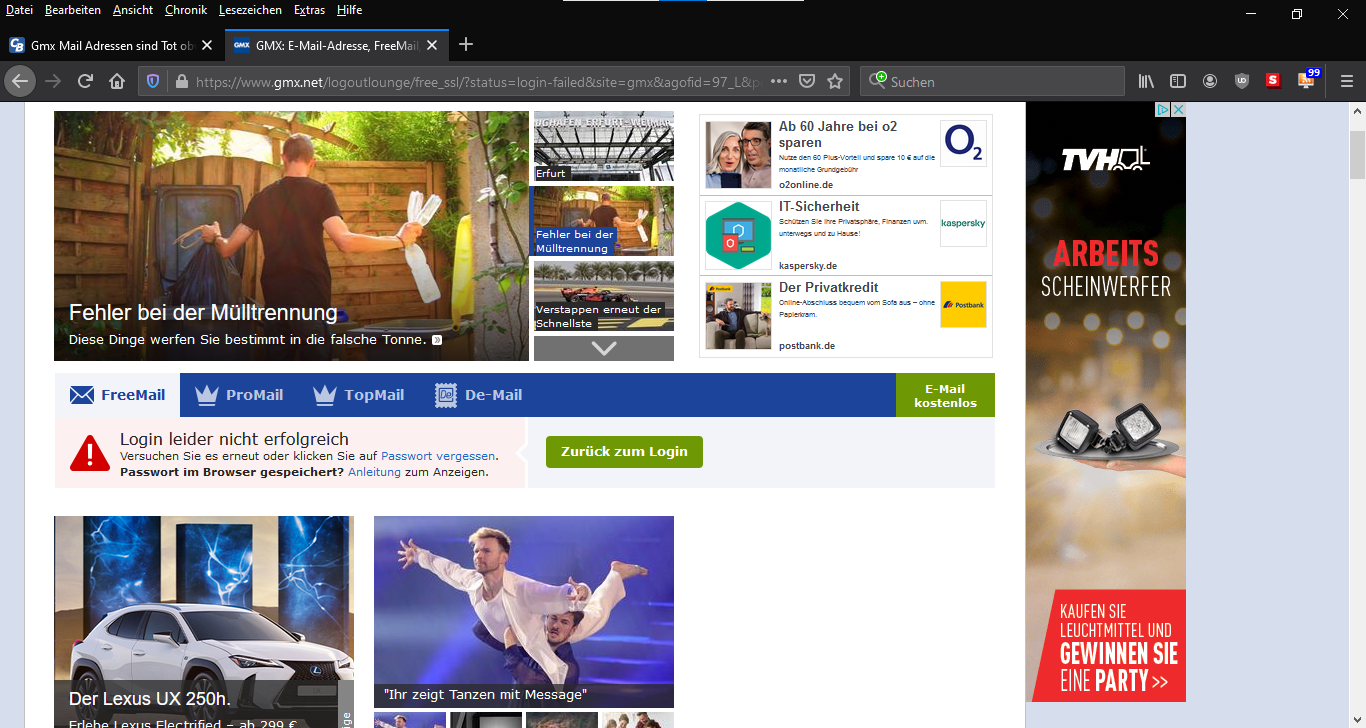Expand more news thumbnails chevron

coord(604,348)
